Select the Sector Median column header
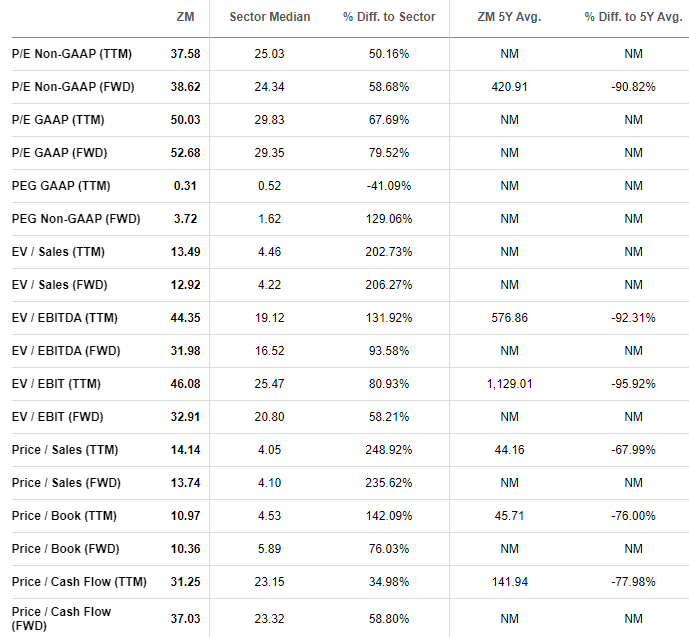 [x=269, y=17]
